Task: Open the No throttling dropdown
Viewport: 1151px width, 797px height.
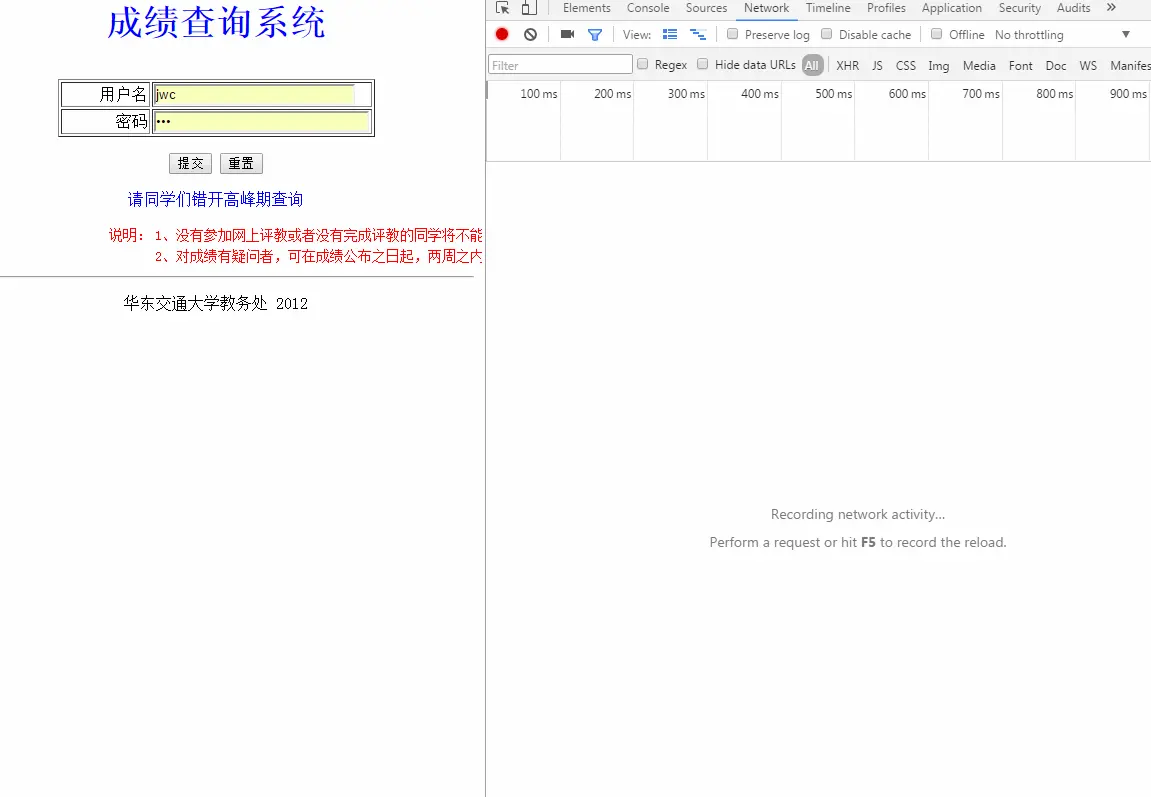Action: pyautogui.click(x=1029, y=34)
